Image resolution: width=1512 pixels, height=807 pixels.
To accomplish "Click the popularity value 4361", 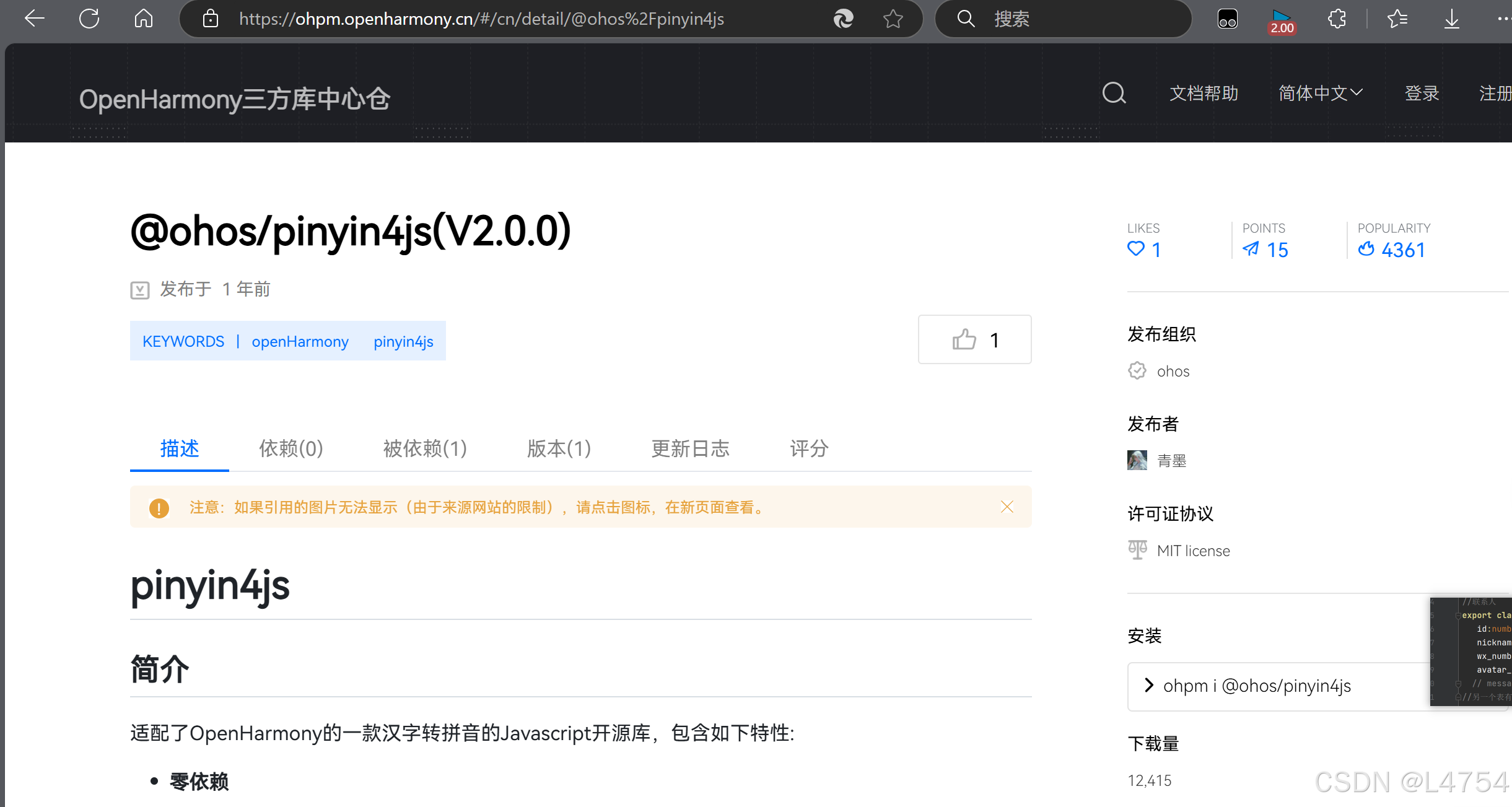I will pos(1403,250).
